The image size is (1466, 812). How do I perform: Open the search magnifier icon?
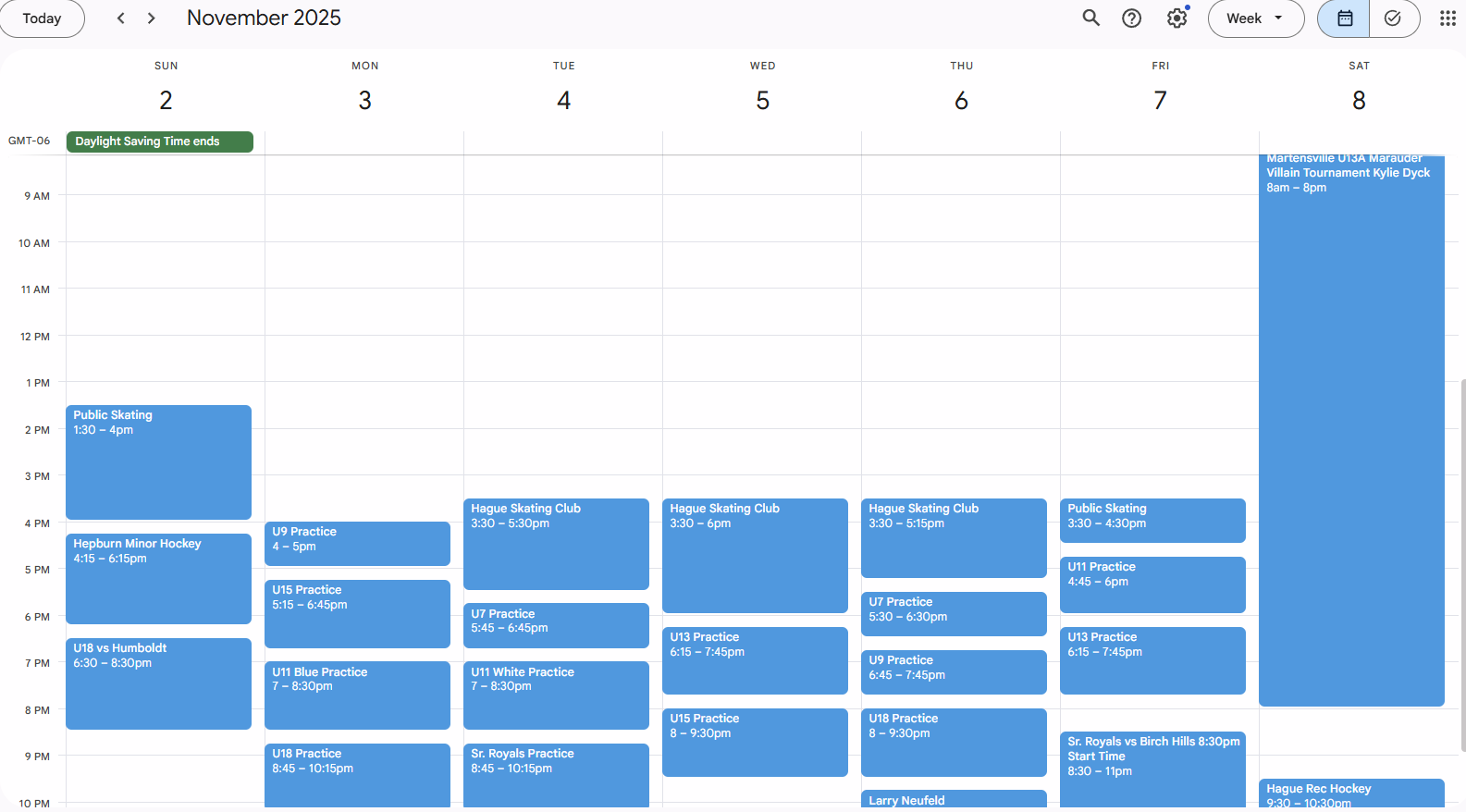tap(1091, 18)
